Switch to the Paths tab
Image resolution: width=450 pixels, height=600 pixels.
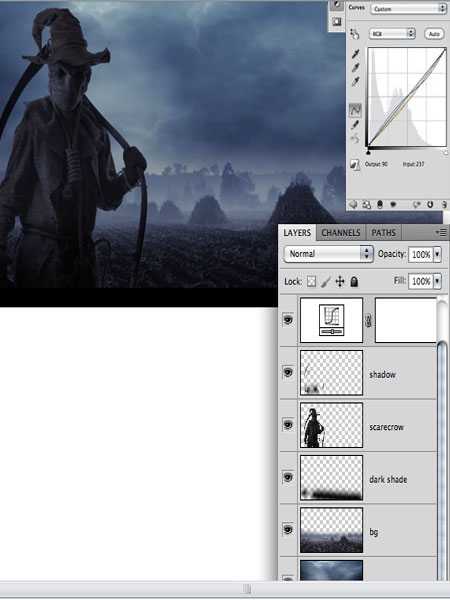coord(383,233)
